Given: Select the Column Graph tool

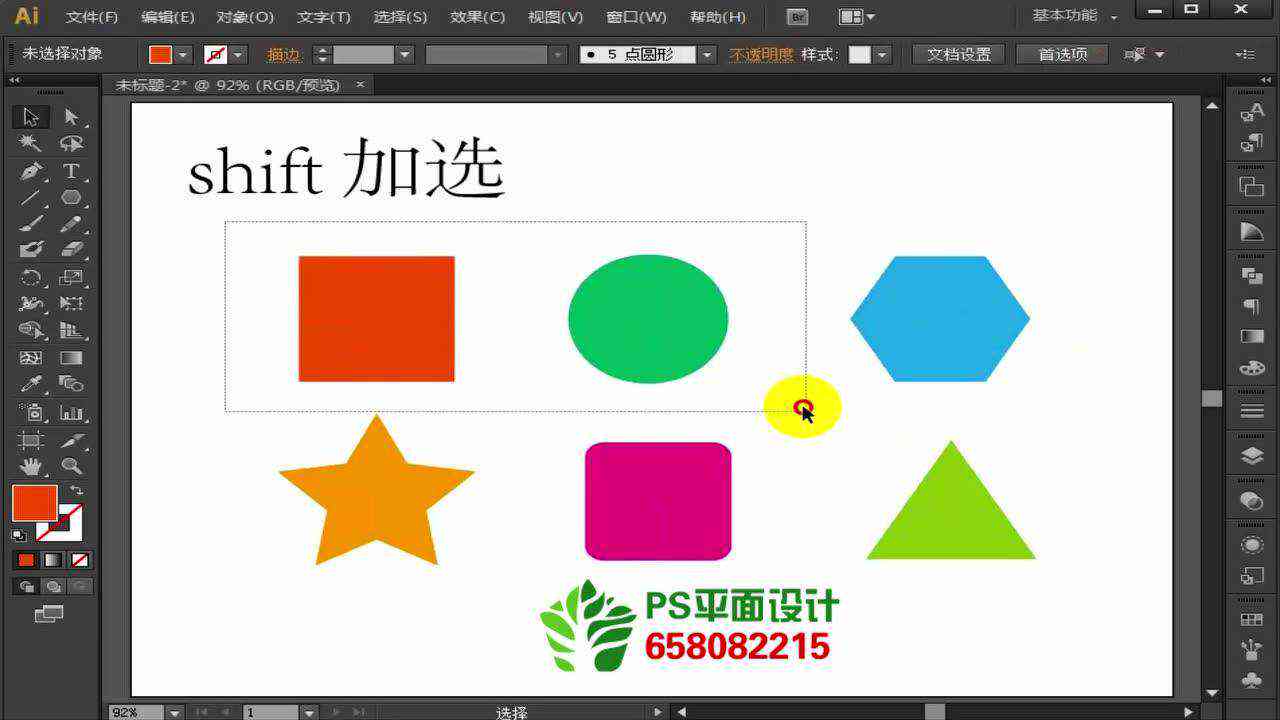Looking at the screenshot, I should tap(71, 411).
